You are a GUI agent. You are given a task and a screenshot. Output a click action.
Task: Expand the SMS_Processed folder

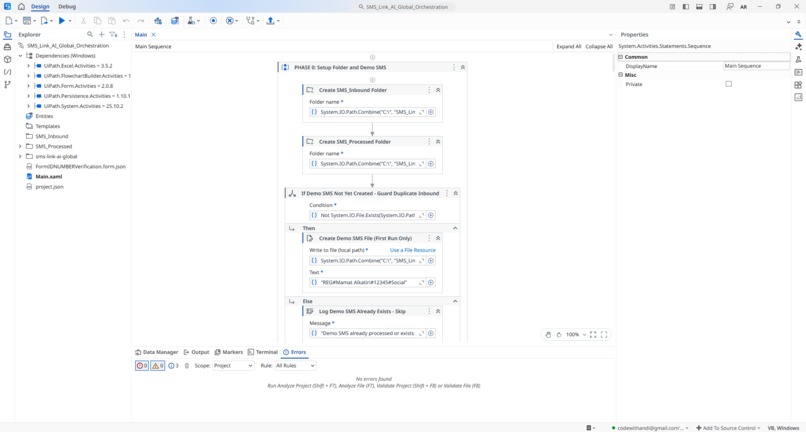[x=21, y=147]
